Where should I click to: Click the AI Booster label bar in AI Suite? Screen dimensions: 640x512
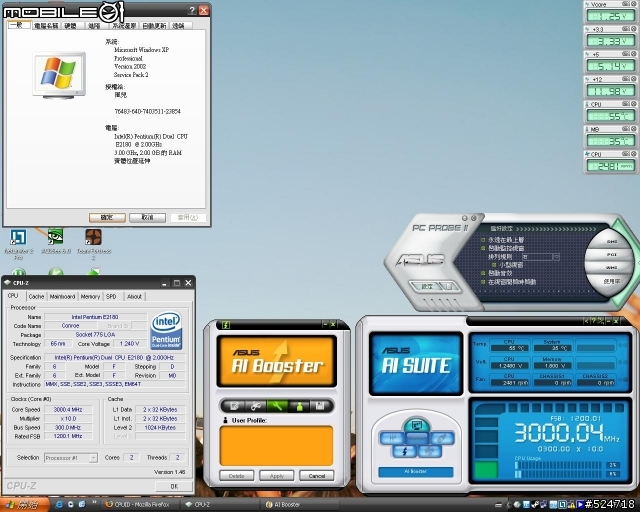(x=416, y=472)
